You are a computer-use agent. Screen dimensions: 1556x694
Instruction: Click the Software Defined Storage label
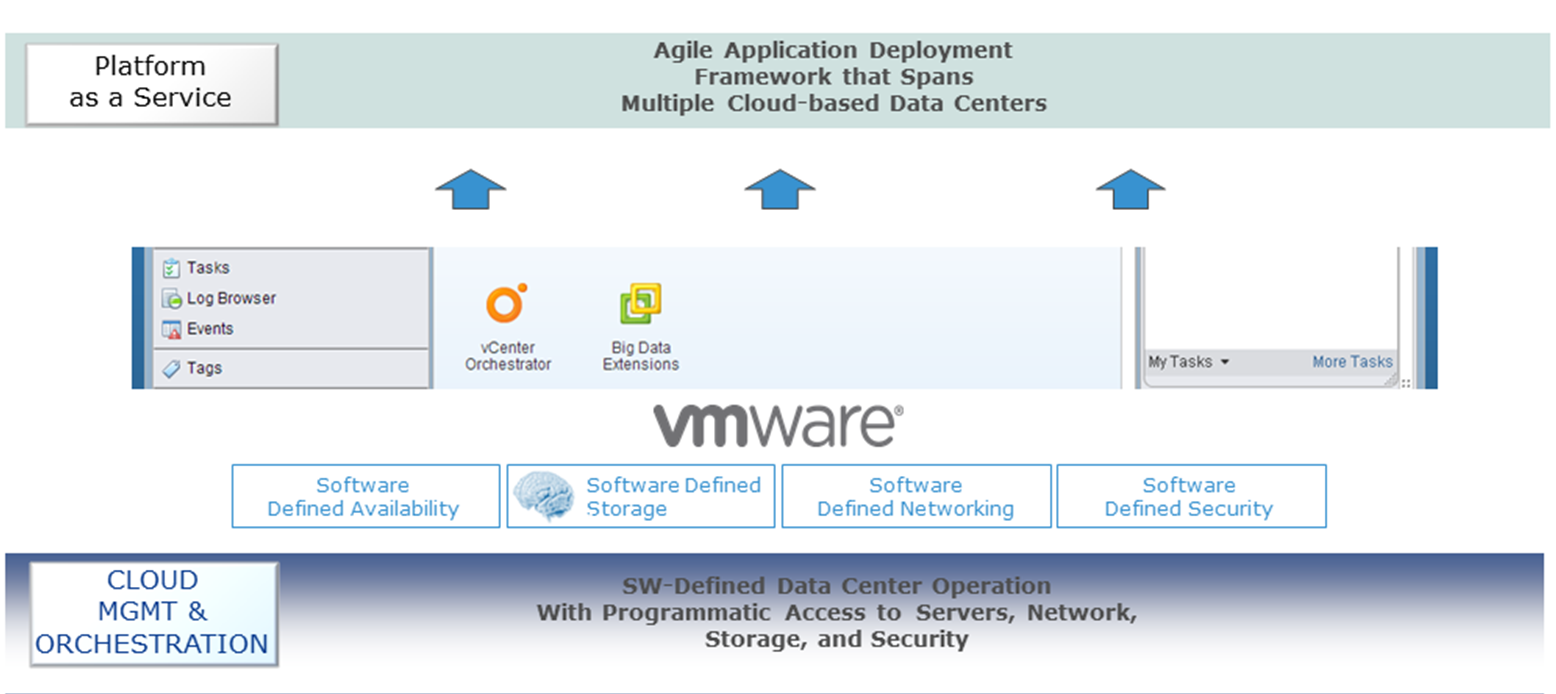(673, 497)
